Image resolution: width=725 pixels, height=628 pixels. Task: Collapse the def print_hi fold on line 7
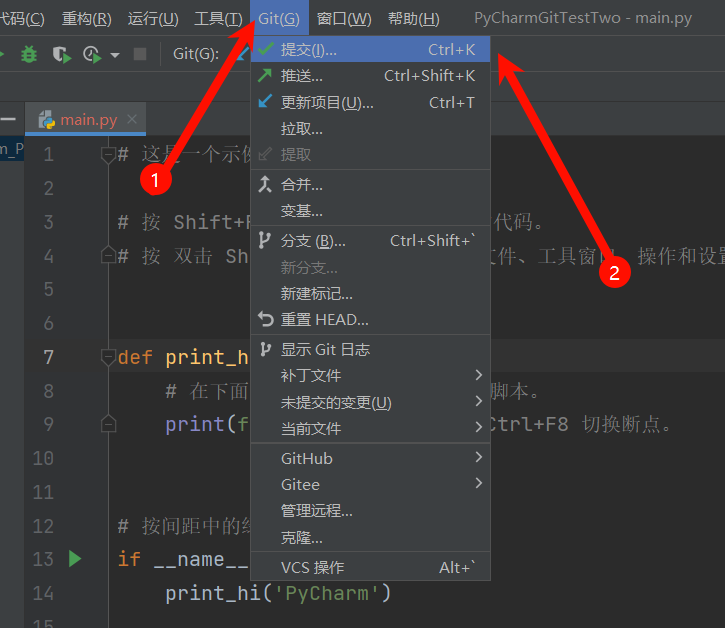point(108,357)
